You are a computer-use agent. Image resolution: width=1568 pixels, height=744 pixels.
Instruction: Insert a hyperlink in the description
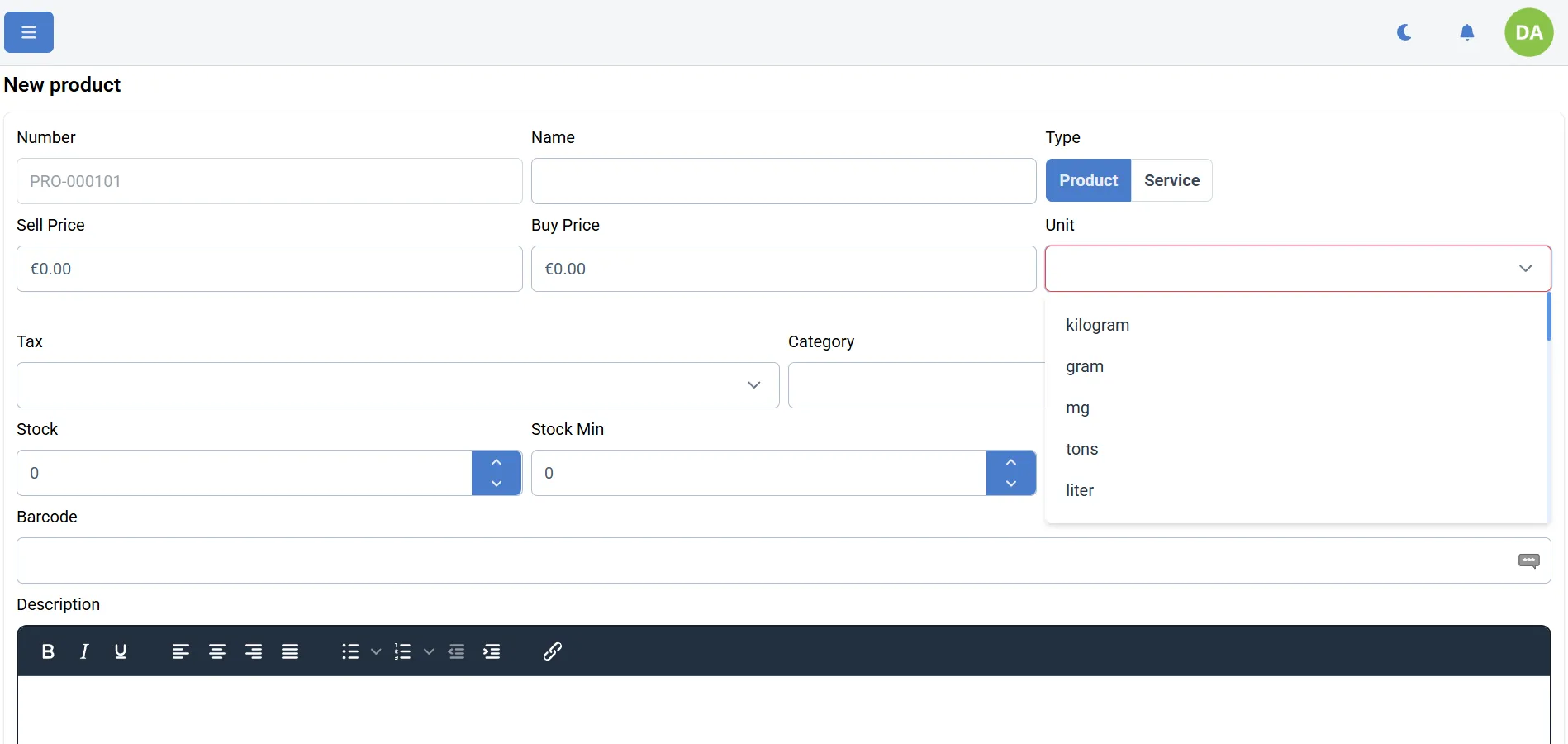click(x=553, y=651)
